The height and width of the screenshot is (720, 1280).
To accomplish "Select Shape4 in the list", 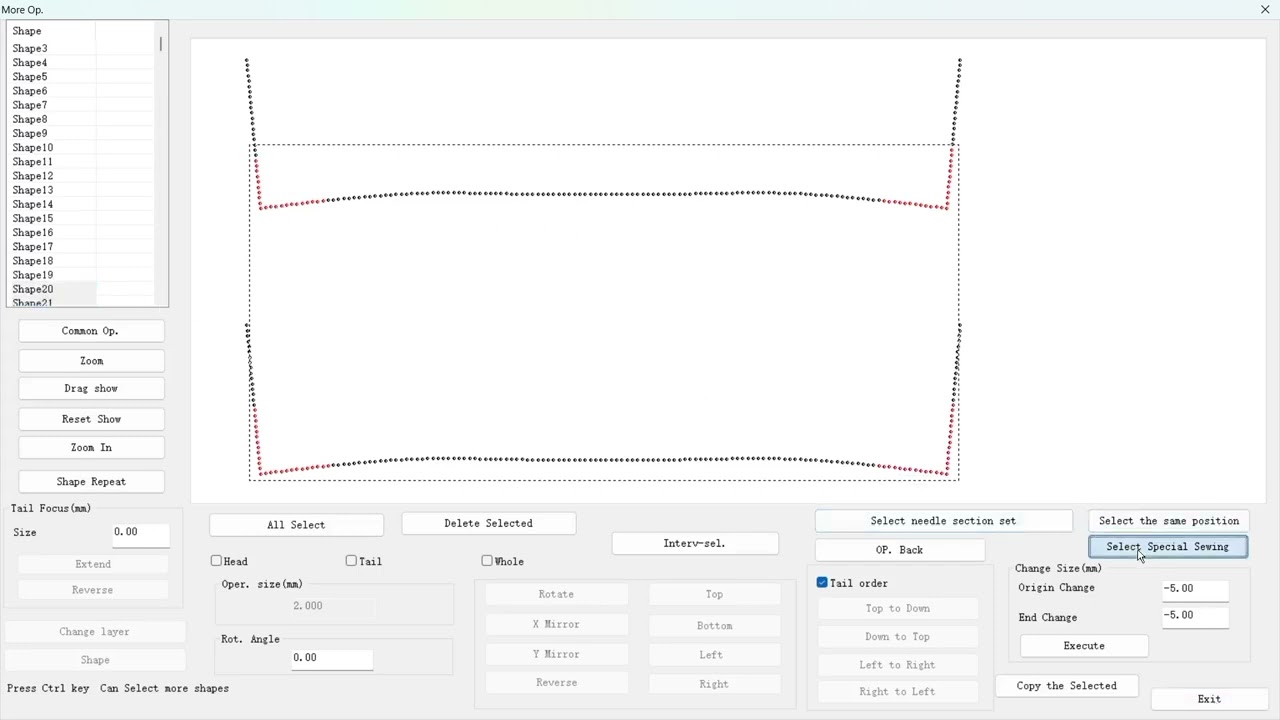I will click(30, 63).
